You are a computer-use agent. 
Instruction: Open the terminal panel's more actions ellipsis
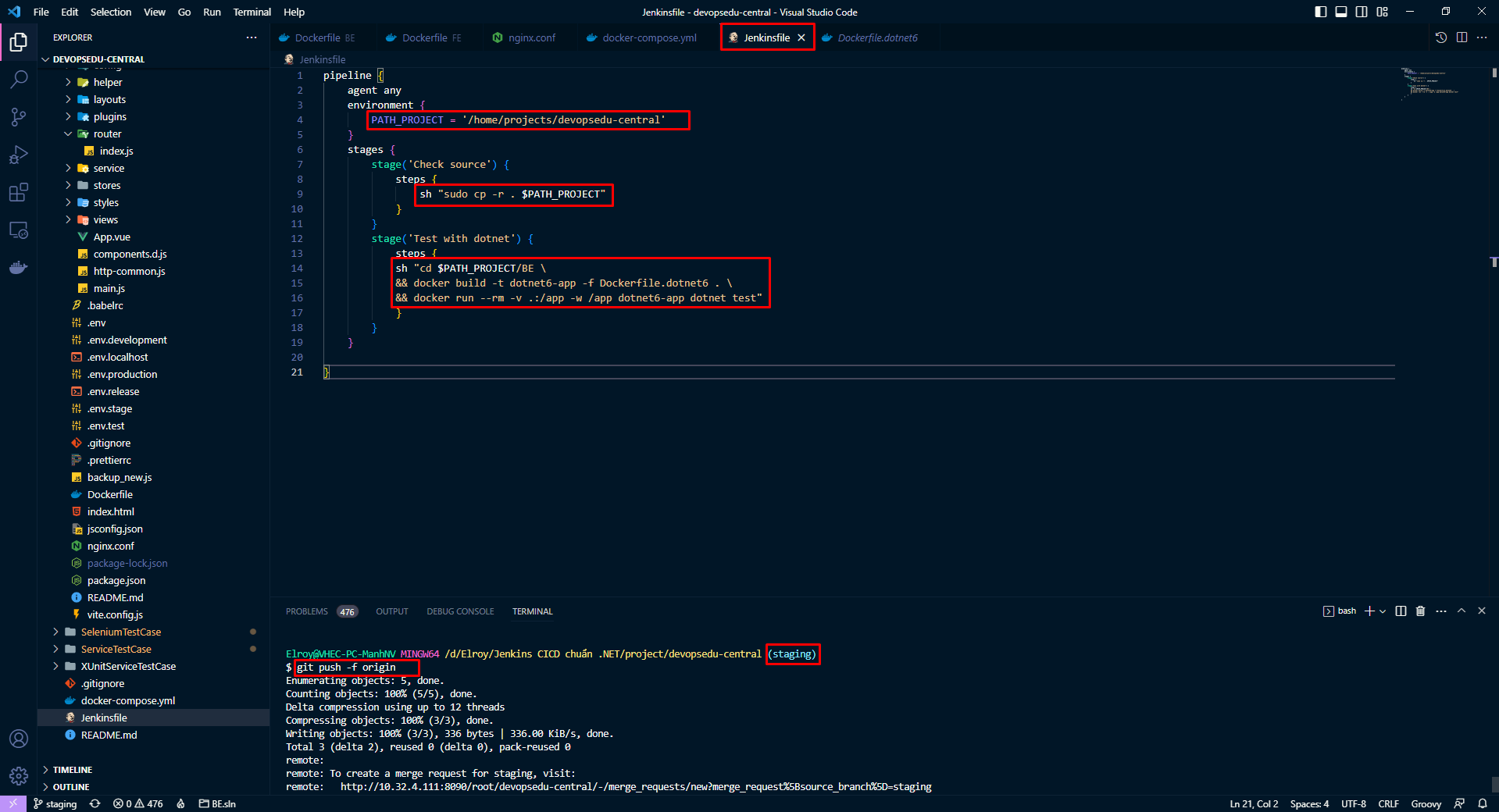click(1441, 611)
